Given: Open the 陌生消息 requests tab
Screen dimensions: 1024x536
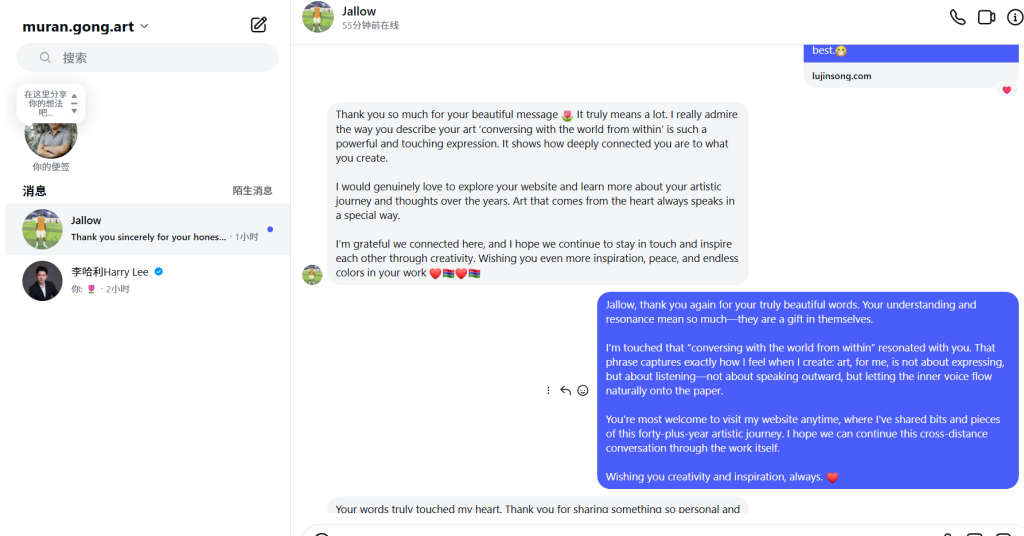Looking at the screenshot, I should (252, 191).
